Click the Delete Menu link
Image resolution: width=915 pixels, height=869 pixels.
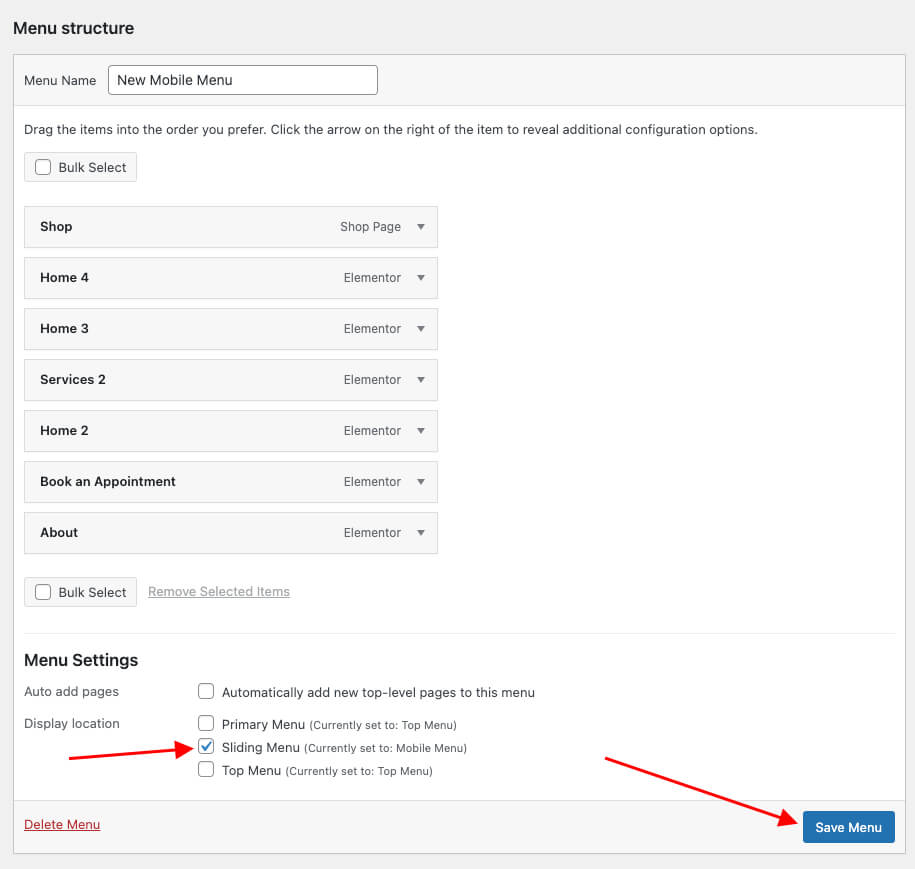pyautogui.click(x=62, y=825)
